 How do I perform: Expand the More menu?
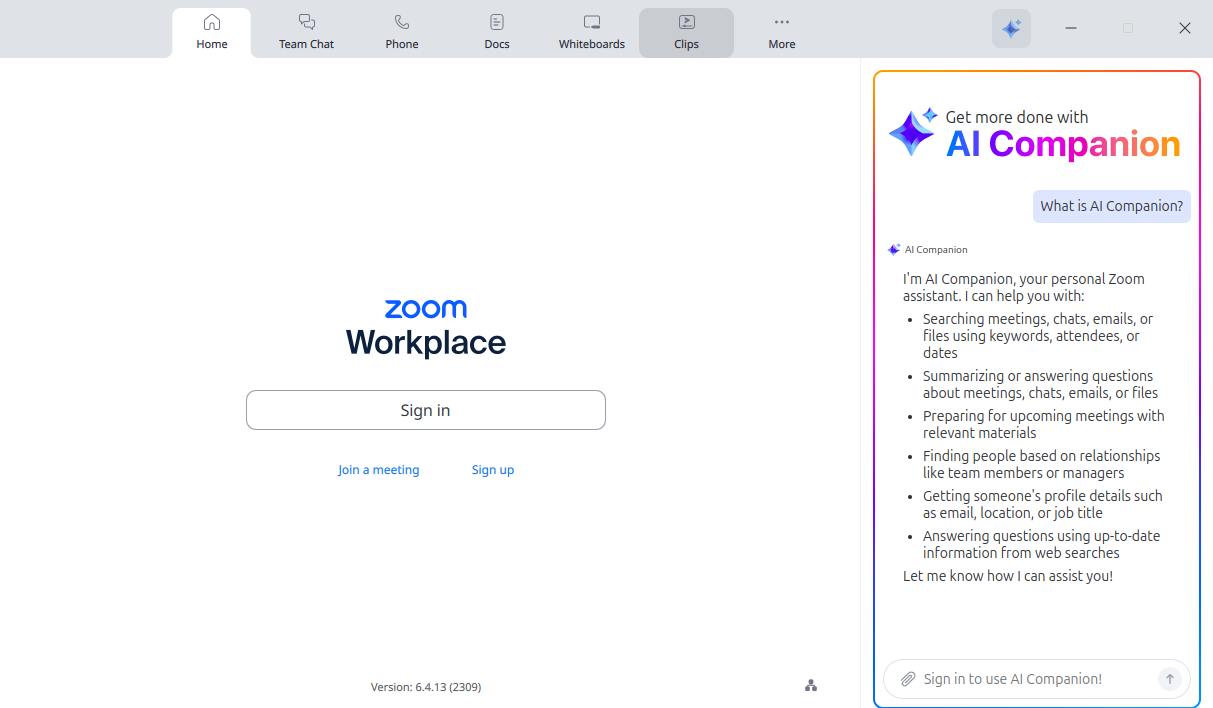click(782, 32)
